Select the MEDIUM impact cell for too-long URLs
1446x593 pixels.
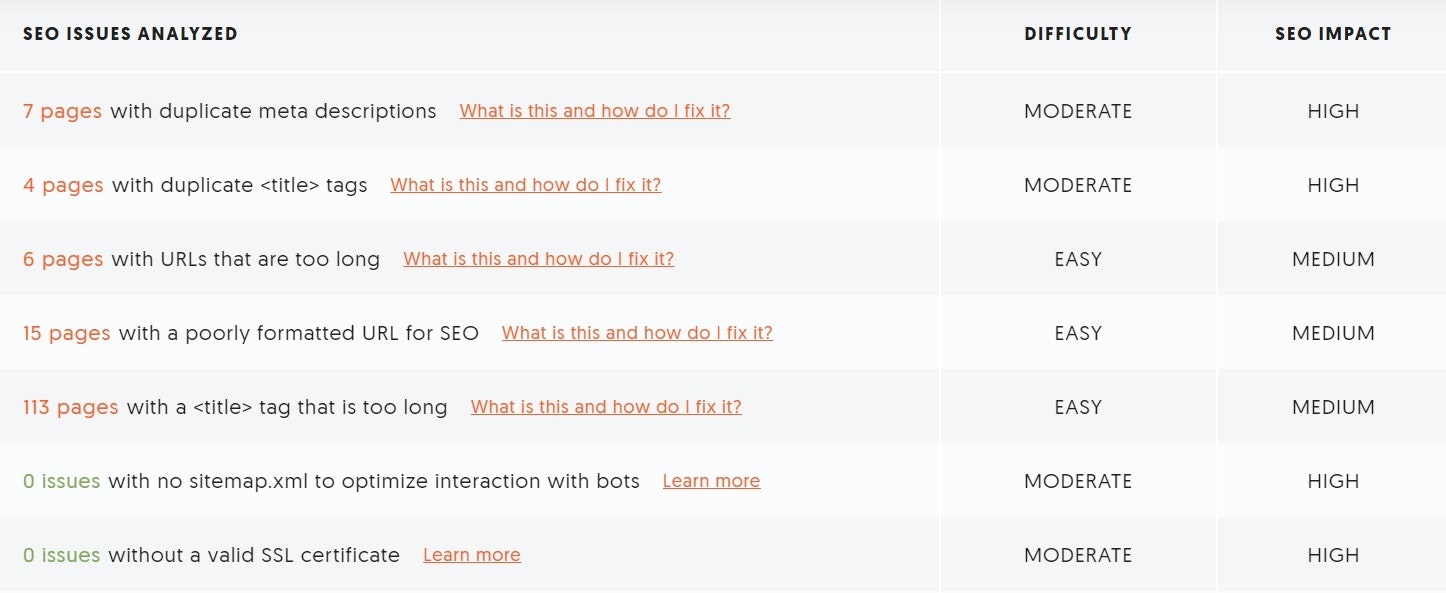(1332, 259)
